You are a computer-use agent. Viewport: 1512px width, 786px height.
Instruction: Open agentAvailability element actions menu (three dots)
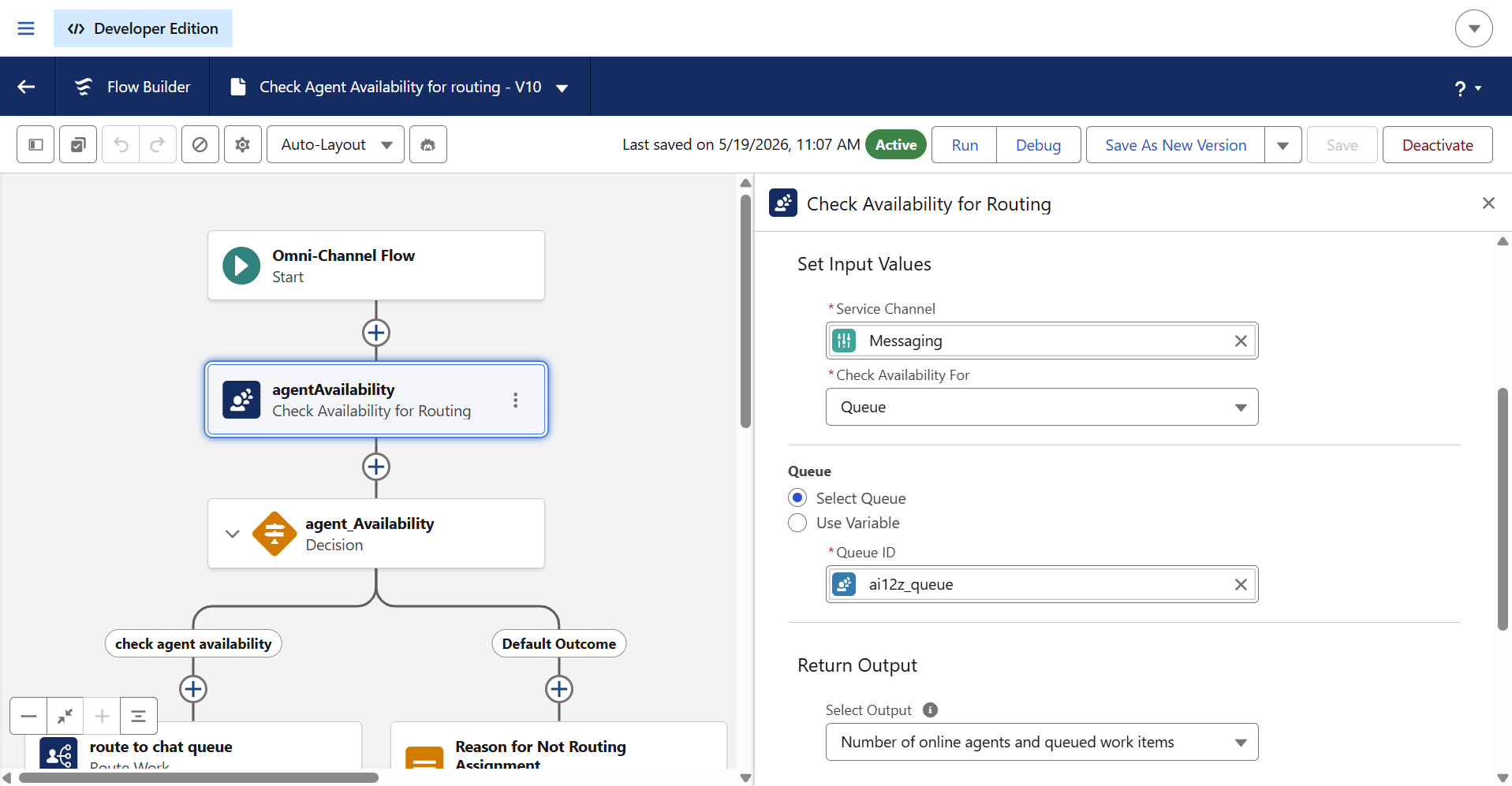[x=516, y=400]
